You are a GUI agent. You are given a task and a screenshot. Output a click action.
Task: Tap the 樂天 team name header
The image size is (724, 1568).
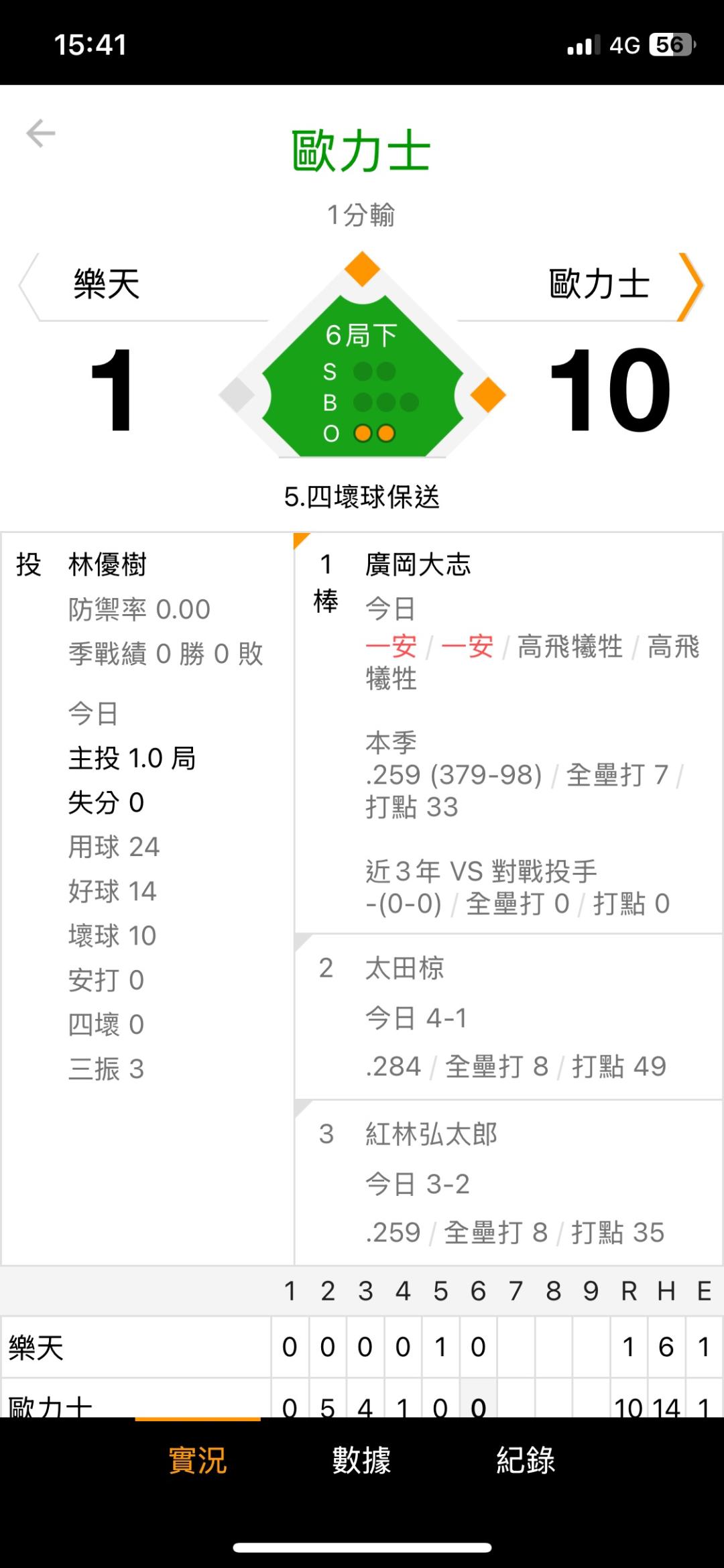tap(107, 284)
